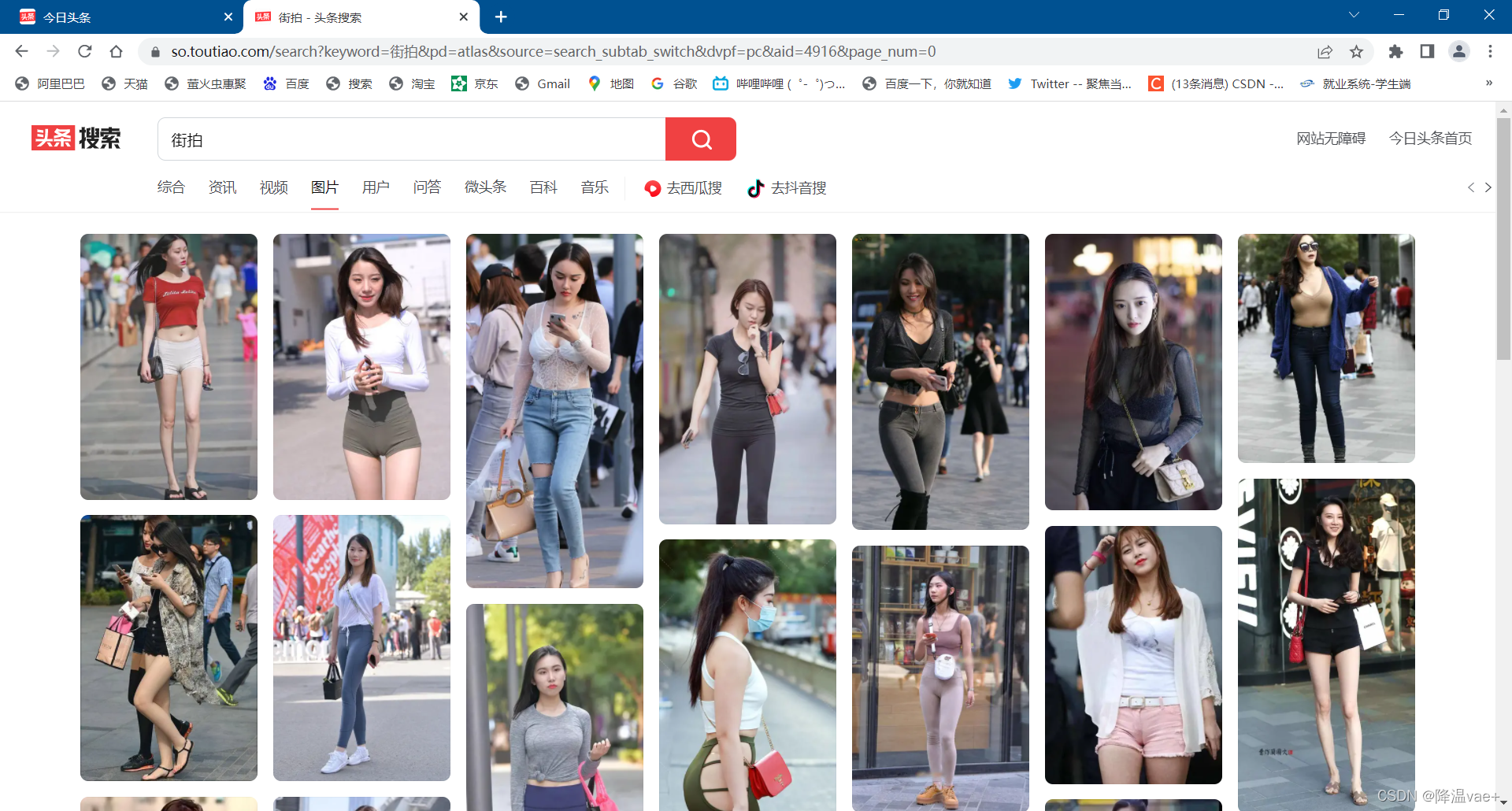Open the bilibili bookmark
Image resolution: width=1512 pixels, height=811 pixels.
[x=779, y=83]
